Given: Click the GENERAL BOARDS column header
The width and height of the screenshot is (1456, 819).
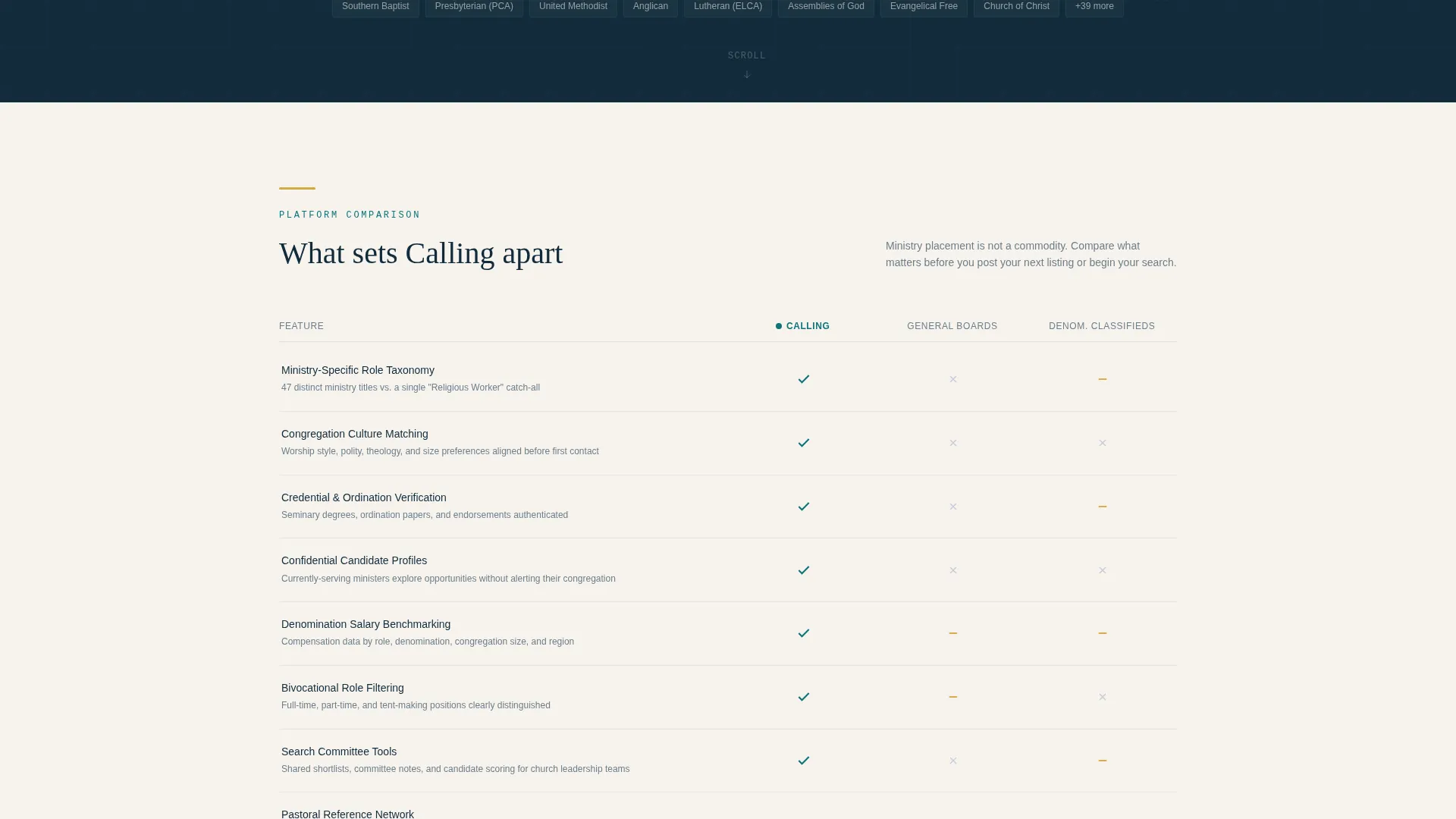Looking at the screenshot, I should [x=952, y=326].
